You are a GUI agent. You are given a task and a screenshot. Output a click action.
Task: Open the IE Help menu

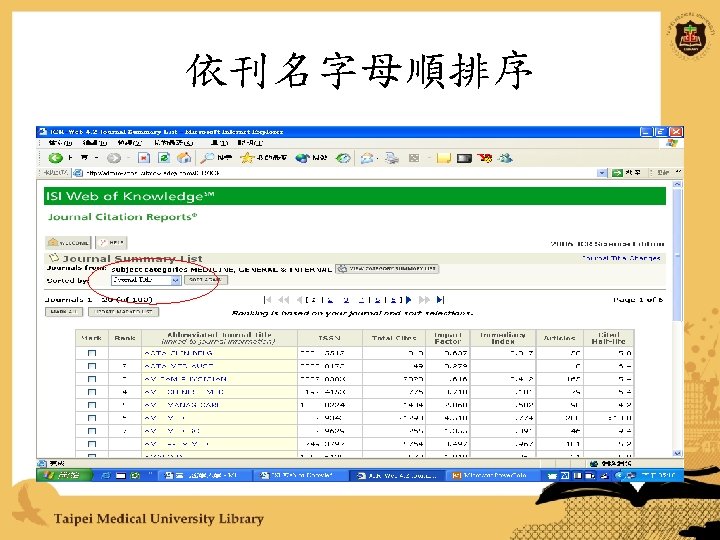tap(251, 143)
